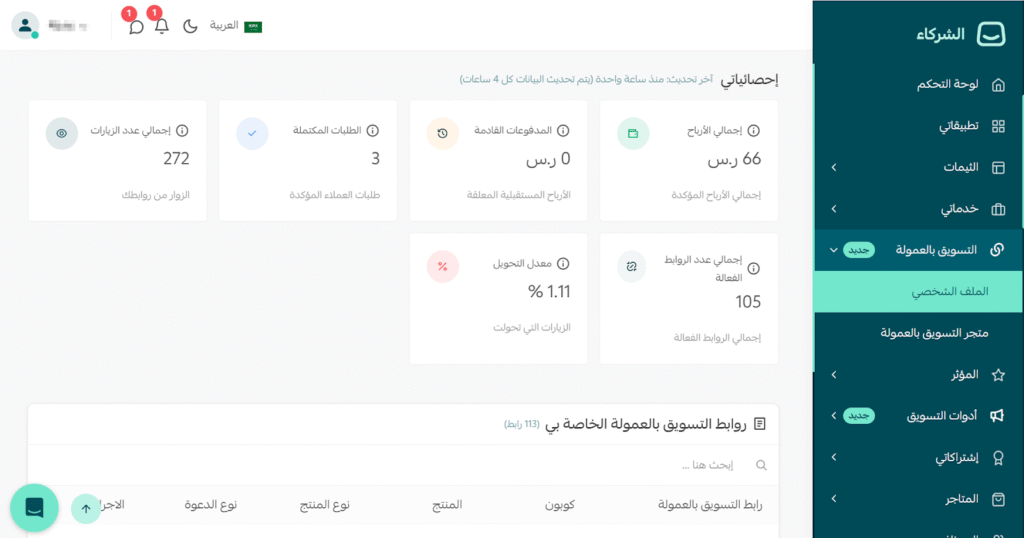
Task: Click the eye icon on visits card
Action: coord(62,133)
